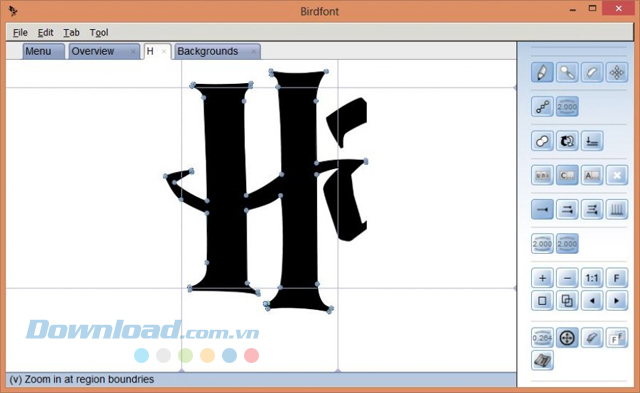The image size is (640, 393).
Task: Select the zoom magnifier tool
Action: pos(567,73)
